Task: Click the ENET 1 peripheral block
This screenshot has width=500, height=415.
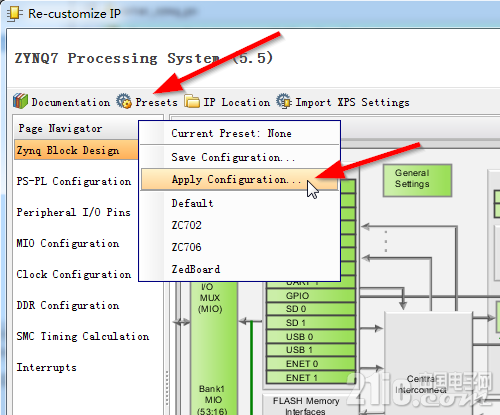Action: tap(311, 378)
